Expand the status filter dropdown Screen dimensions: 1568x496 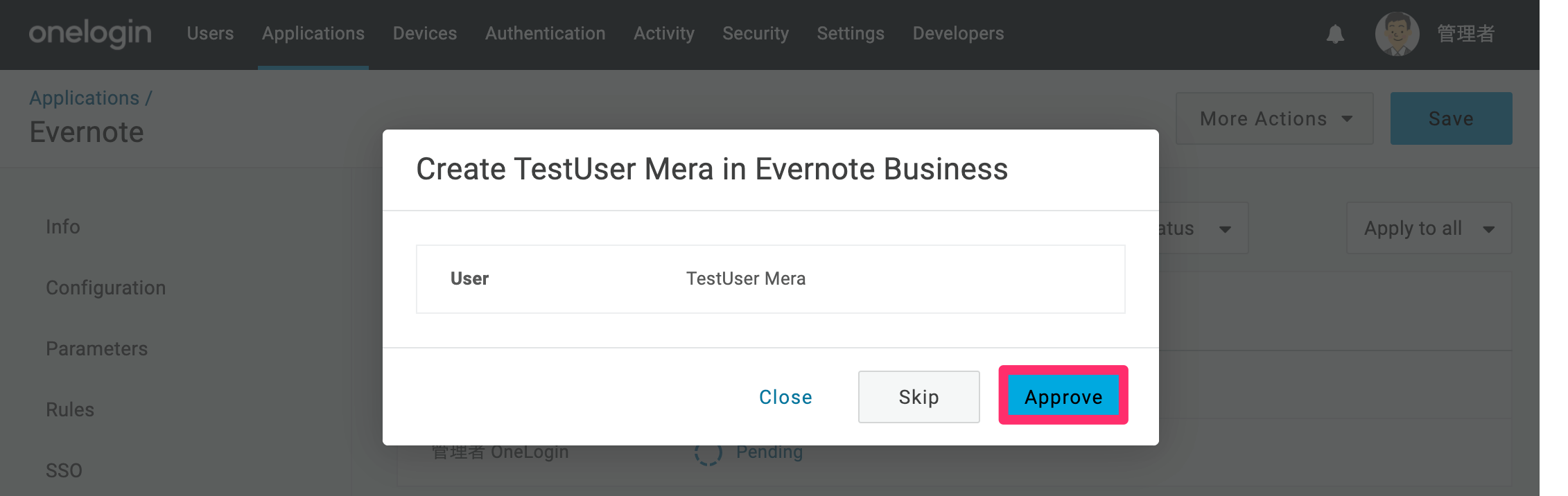click(x=1203, y=228)
